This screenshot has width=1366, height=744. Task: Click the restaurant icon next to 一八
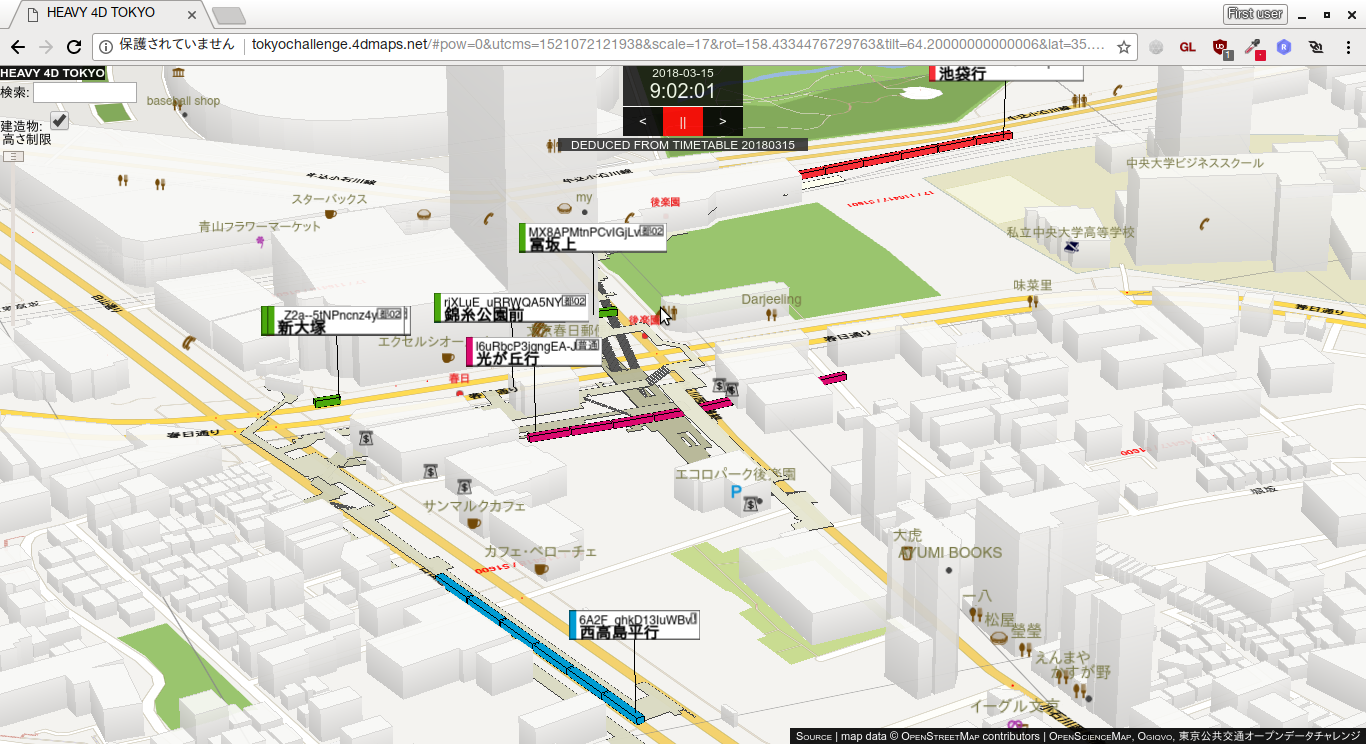[975, 614]
